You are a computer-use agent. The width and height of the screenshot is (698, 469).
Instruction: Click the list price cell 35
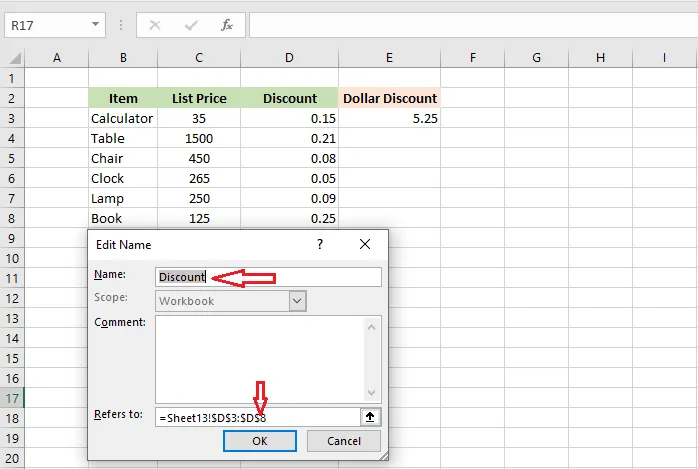click(x=199, y=118)
